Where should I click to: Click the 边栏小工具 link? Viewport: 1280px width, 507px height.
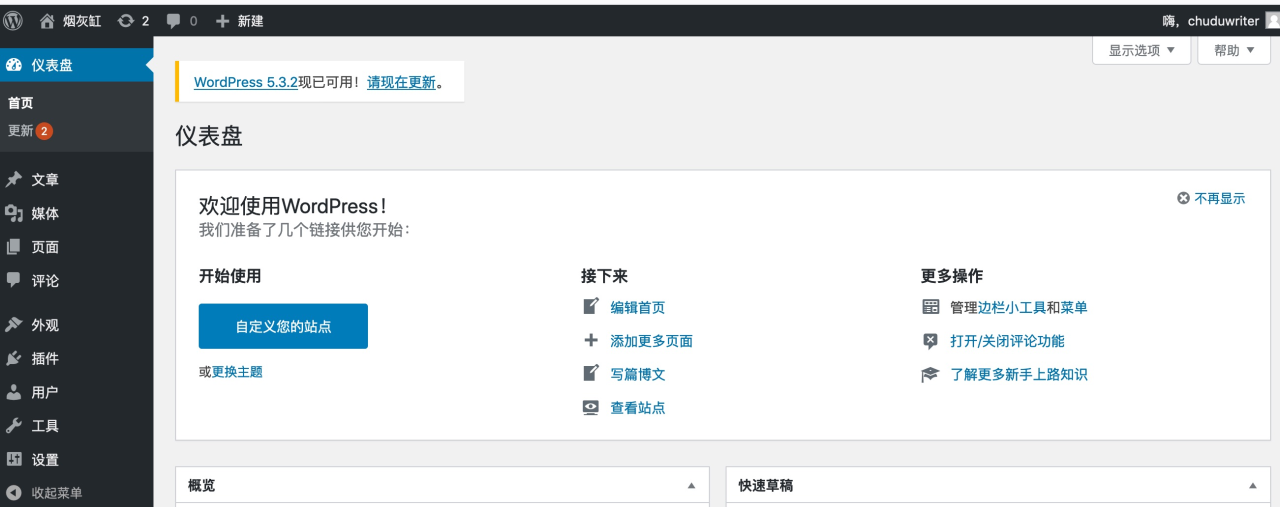(1012, 308)
